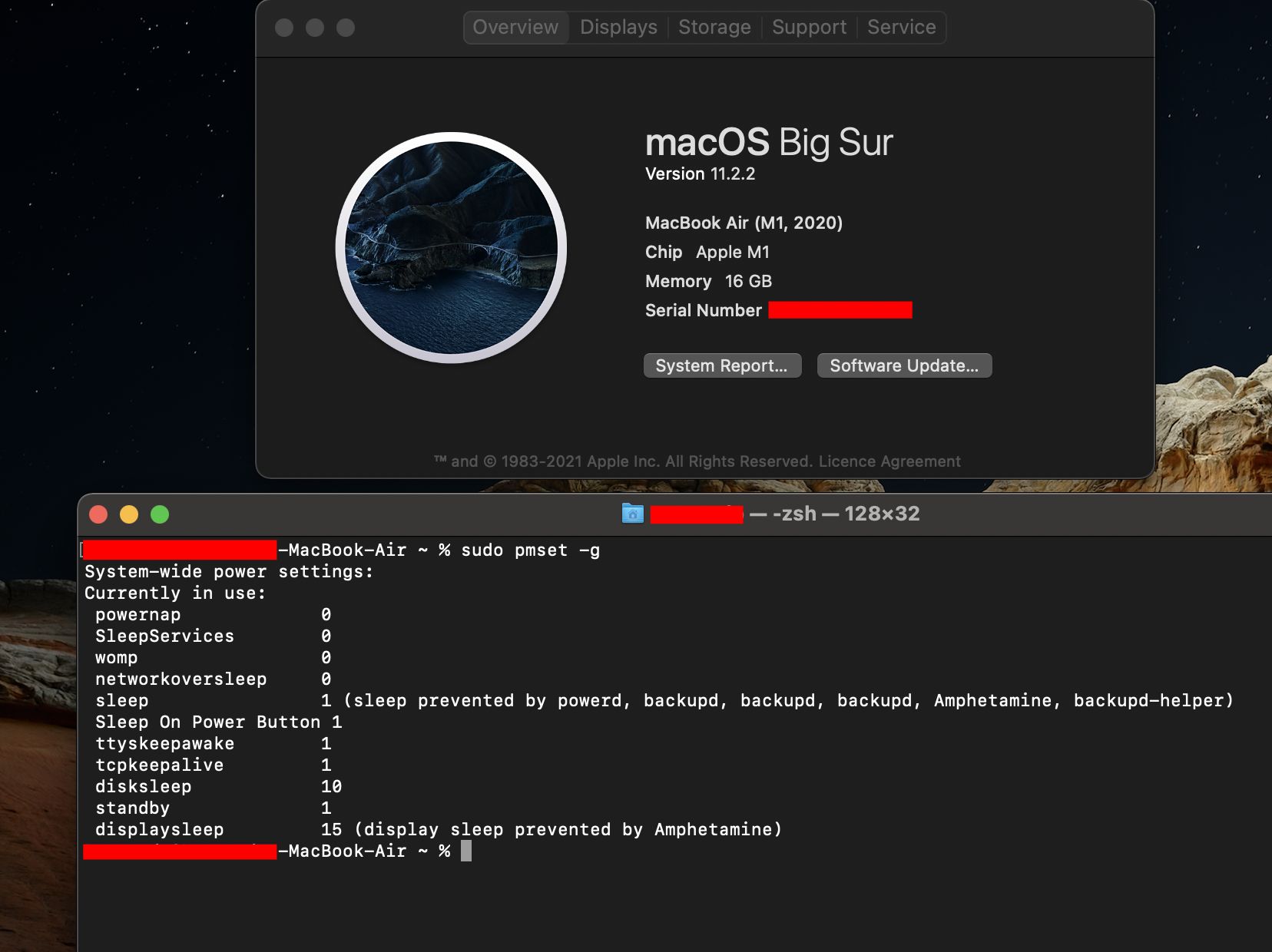Click the Currently in use: line
This screenshot has height=952, width=1272.
click(175, 593)
